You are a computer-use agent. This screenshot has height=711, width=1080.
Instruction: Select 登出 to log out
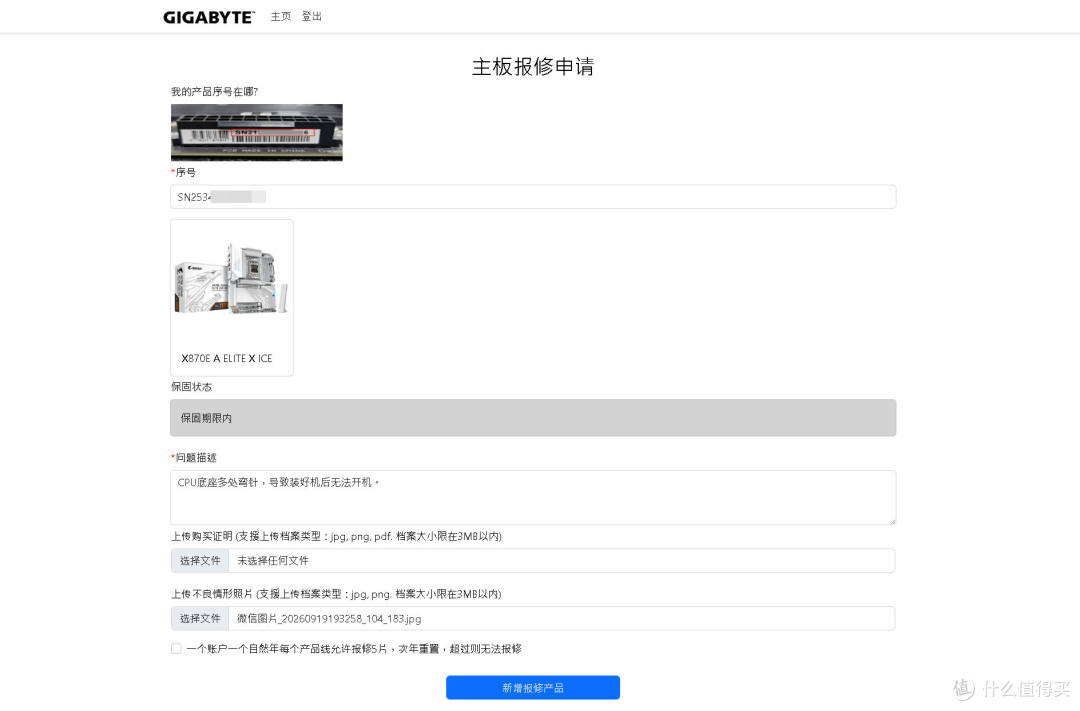click(312, 17)
